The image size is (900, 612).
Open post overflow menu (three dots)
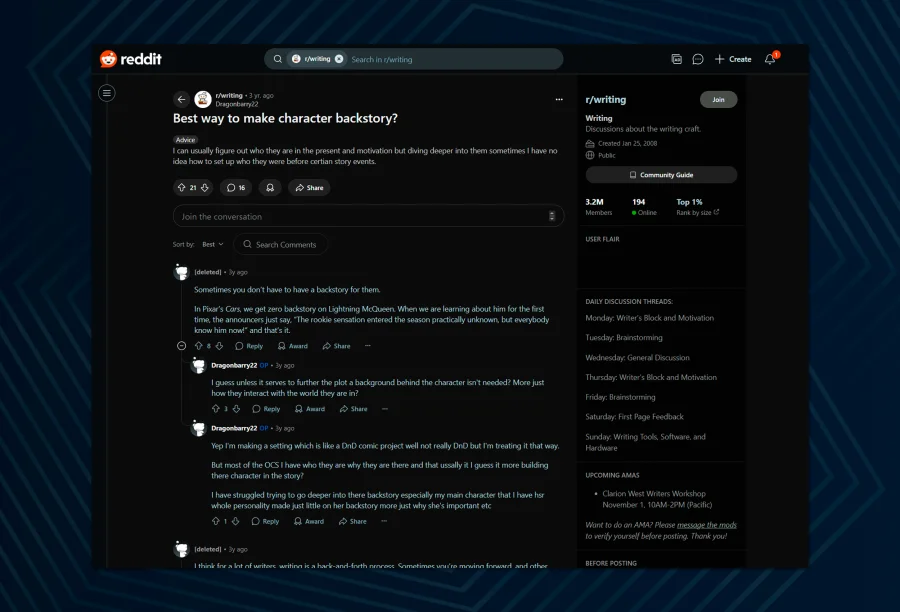point(559,99)
